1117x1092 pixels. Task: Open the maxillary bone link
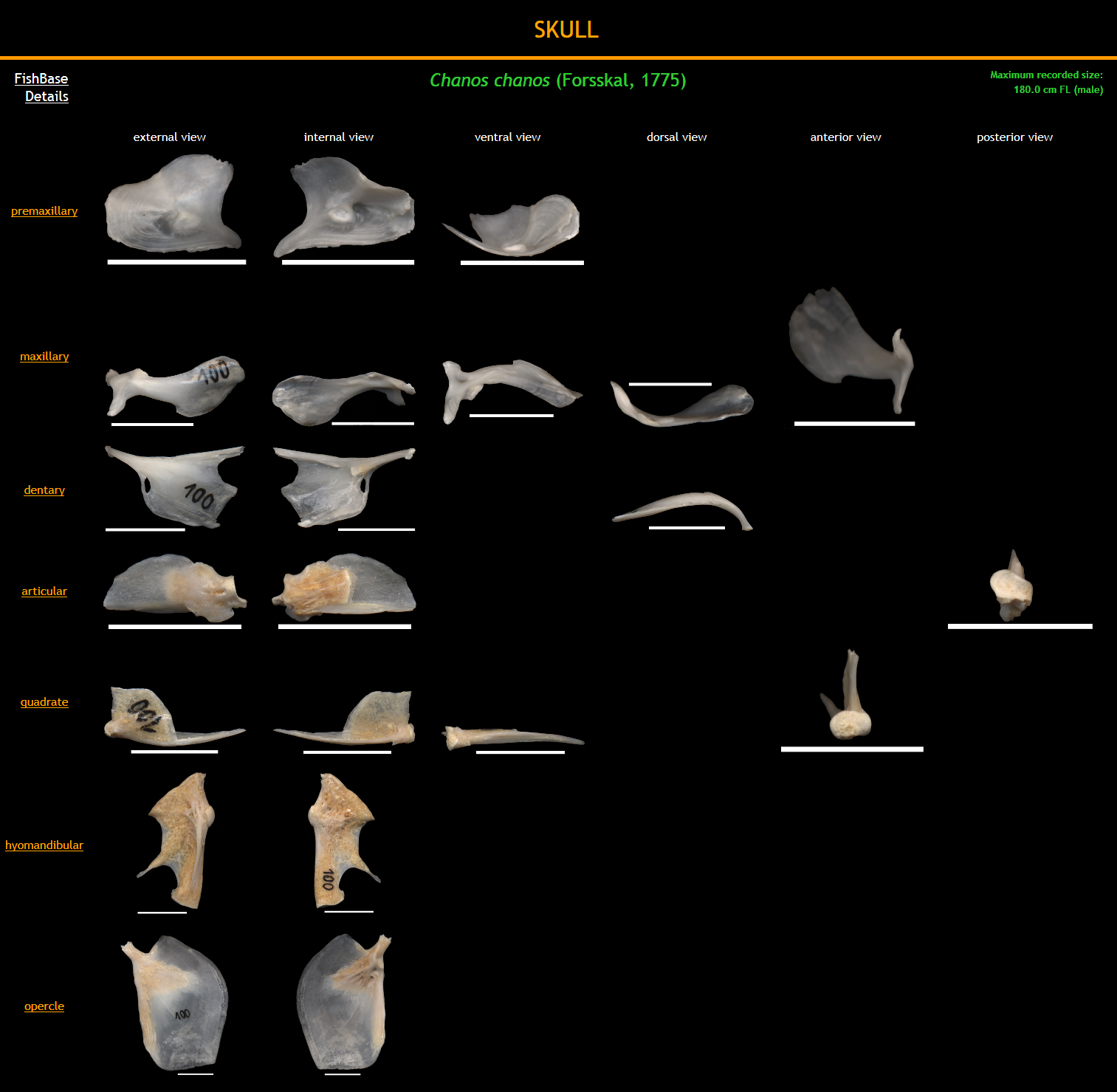pyautogui.click(x=44, y=357)
